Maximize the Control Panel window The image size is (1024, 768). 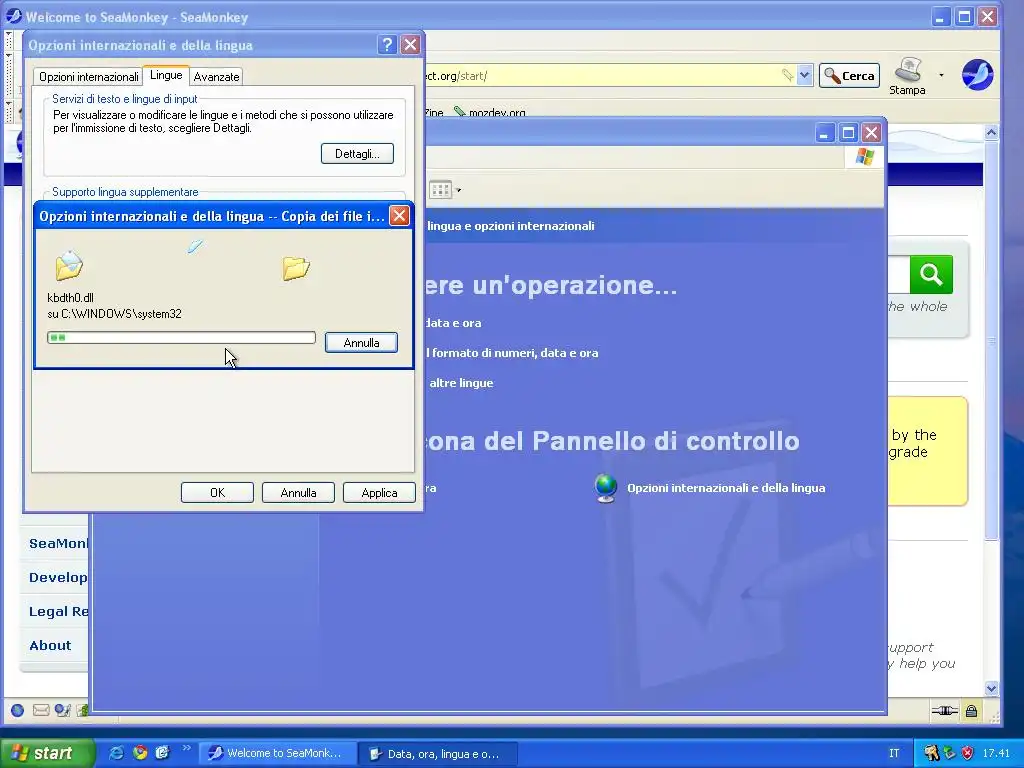(848, 133)
